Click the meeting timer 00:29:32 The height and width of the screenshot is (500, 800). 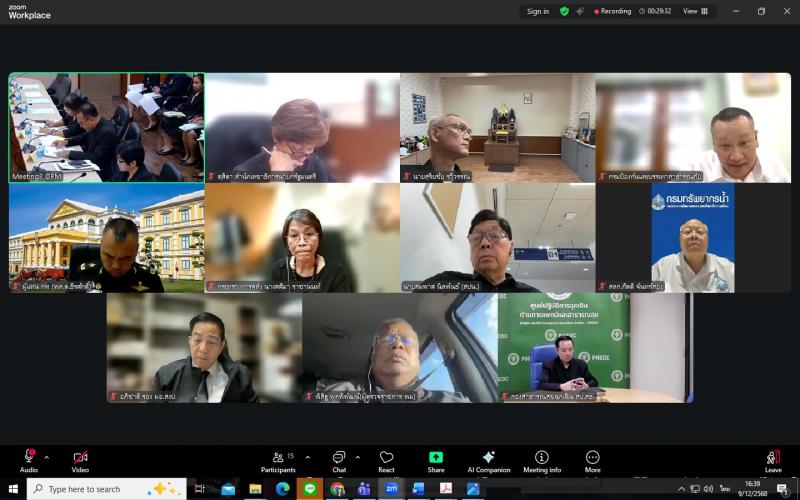click(655, 11)
